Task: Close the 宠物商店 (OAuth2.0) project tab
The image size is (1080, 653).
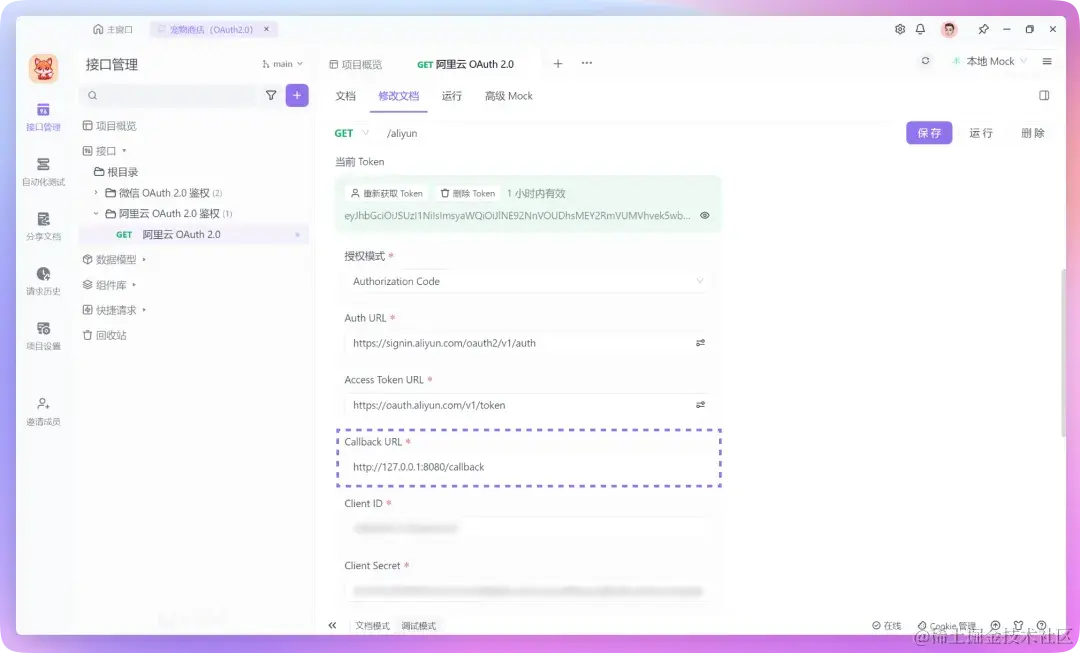Action: 267,29
